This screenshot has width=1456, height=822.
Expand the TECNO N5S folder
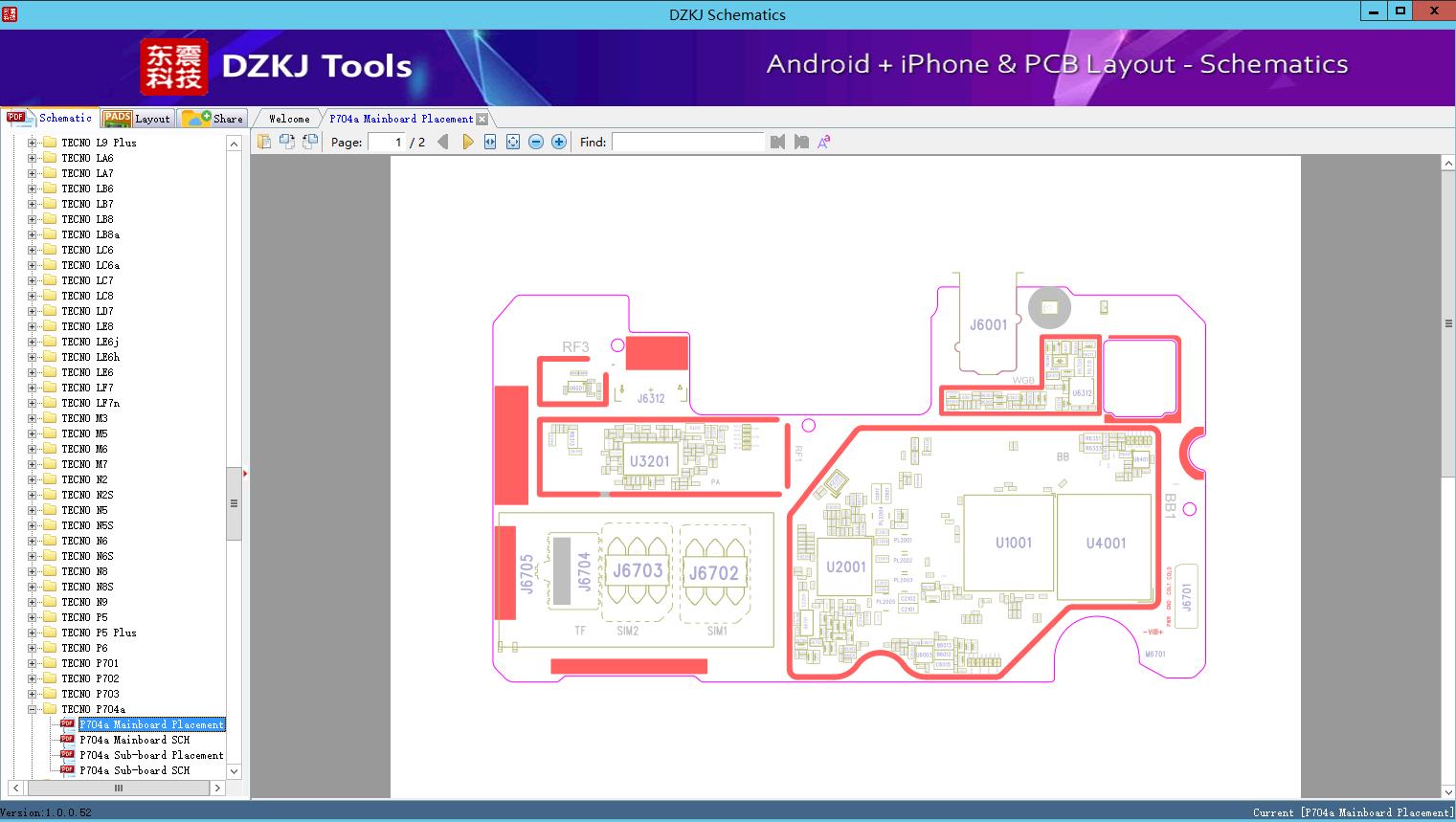point(32,525)
